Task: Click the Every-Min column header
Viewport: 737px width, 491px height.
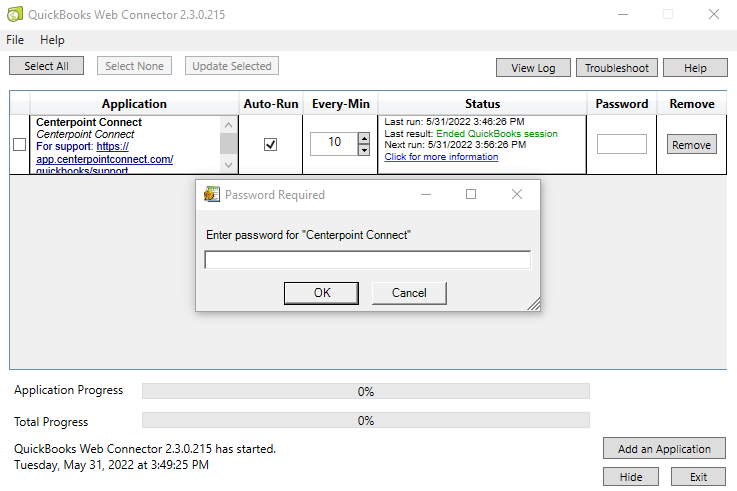Action: pyautogui.click(x=340, y=103)
